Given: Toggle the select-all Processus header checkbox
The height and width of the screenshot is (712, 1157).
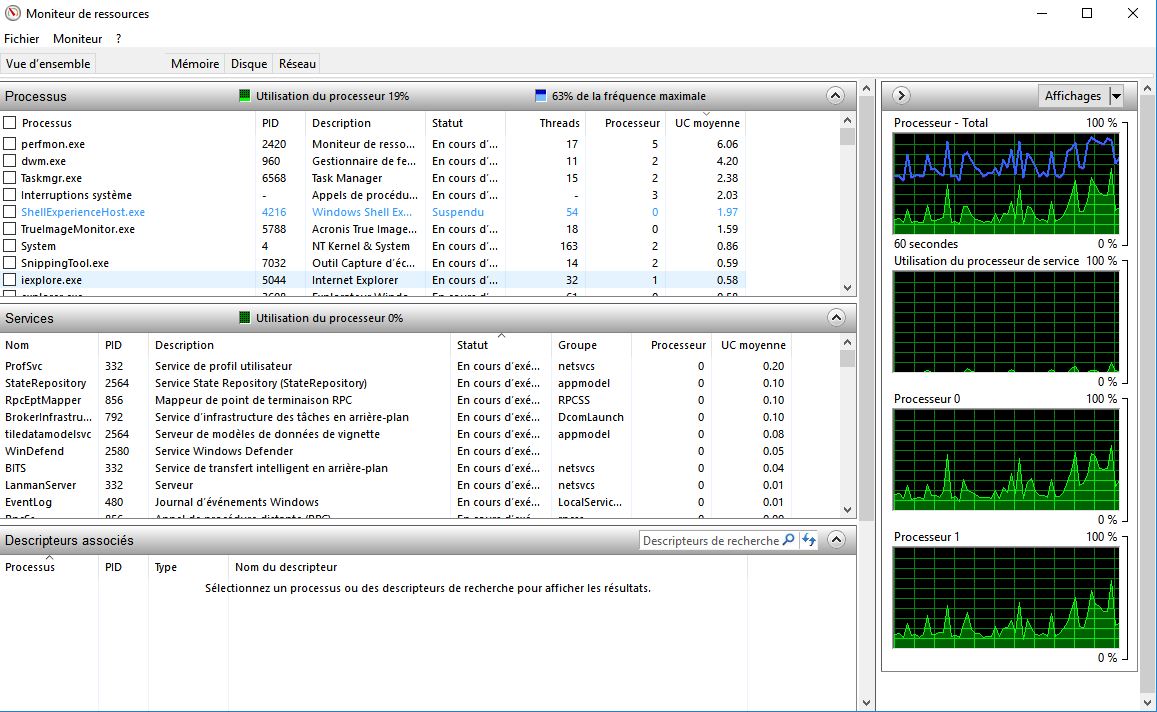Looking at the screenshot, I should [x=10, y=122].
